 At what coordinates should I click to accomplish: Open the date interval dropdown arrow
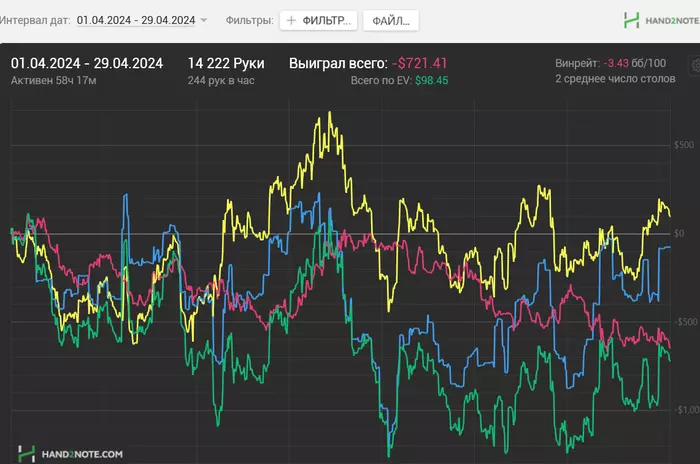tap(204, 20)
